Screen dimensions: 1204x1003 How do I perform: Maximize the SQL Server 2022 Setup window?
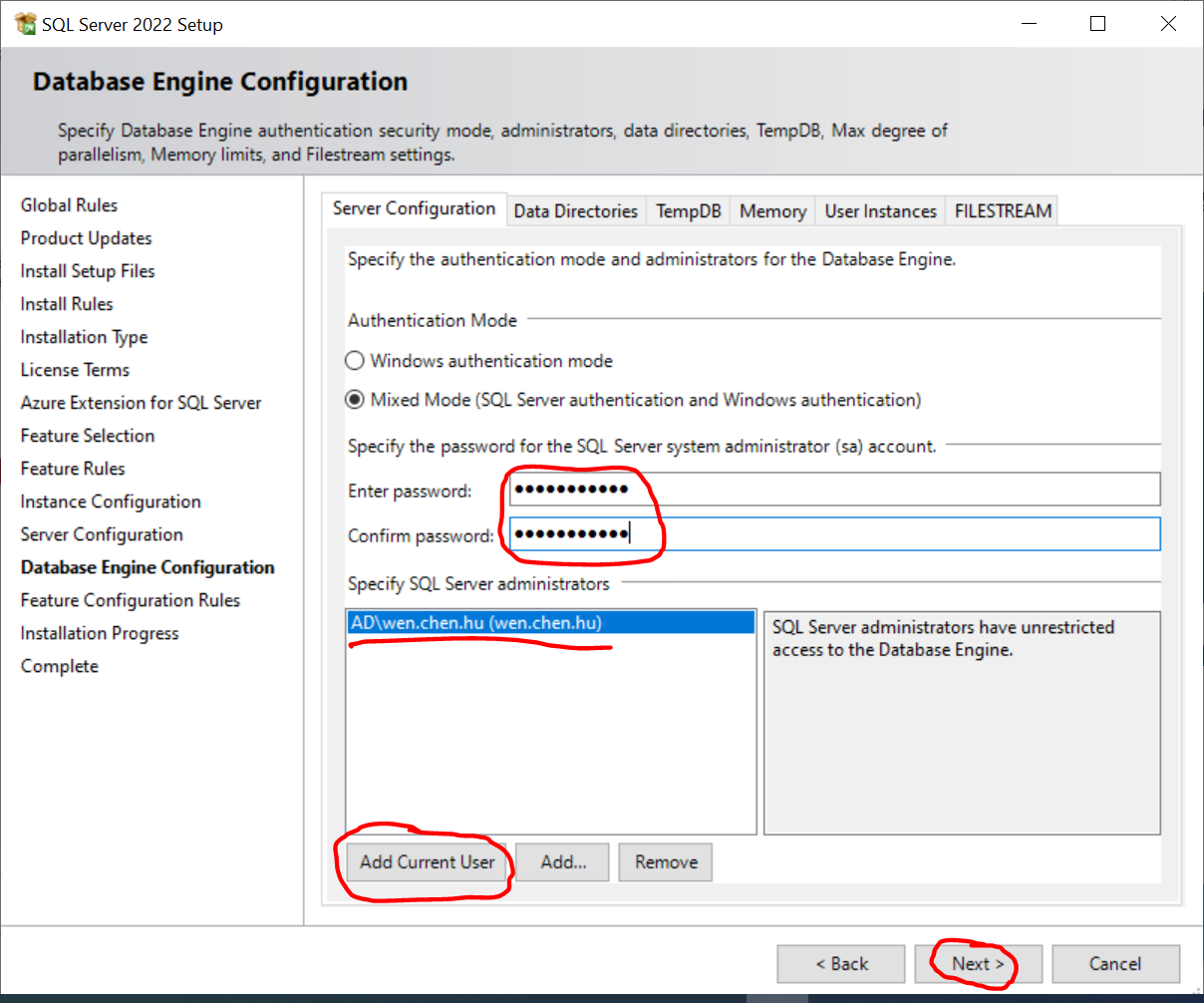point(1097,24)
